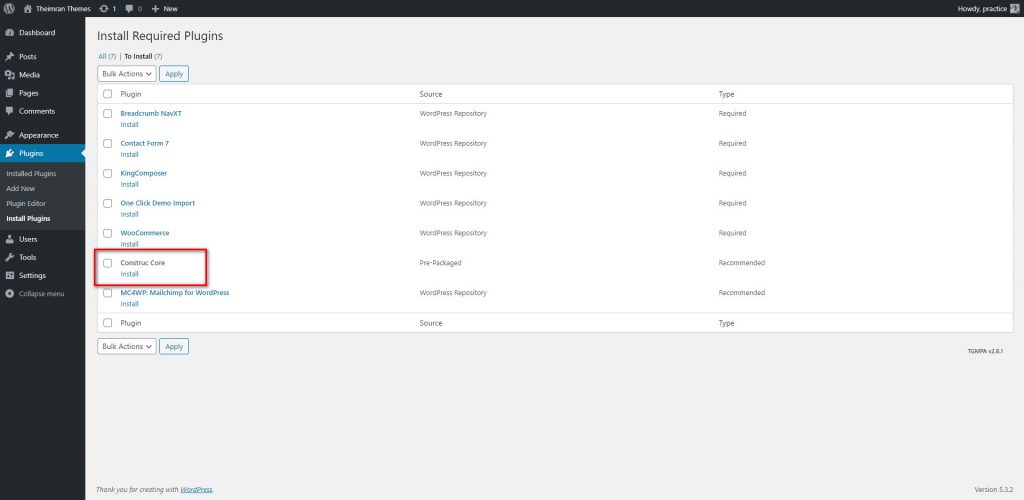Select Install Plugins submenu item

28,219
